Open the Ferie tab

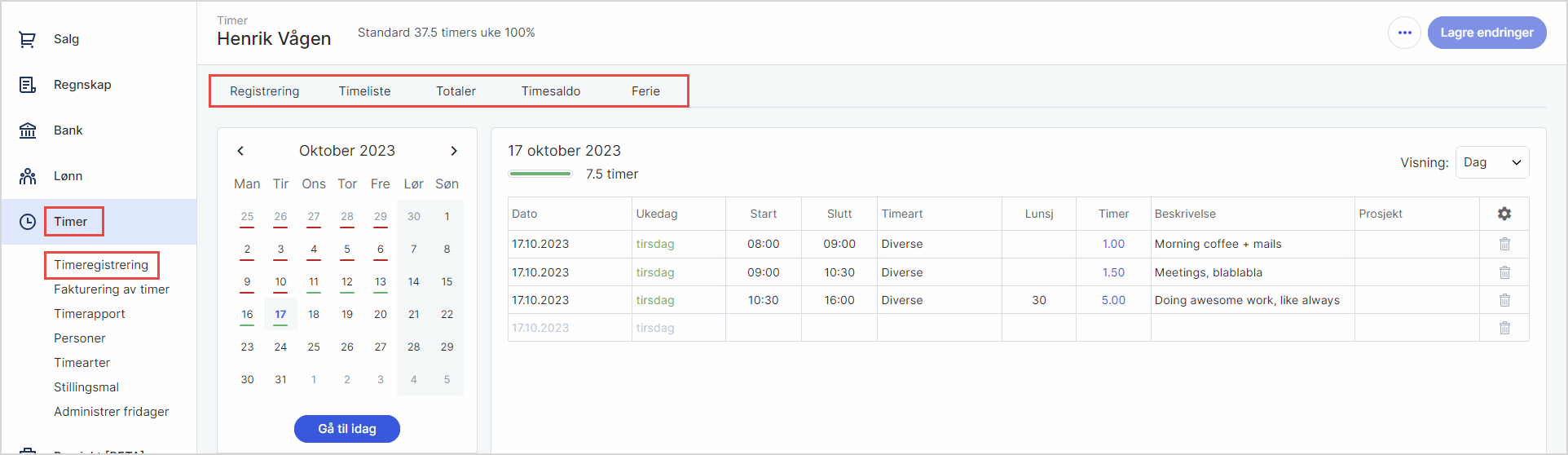click(x=645, y=91)
